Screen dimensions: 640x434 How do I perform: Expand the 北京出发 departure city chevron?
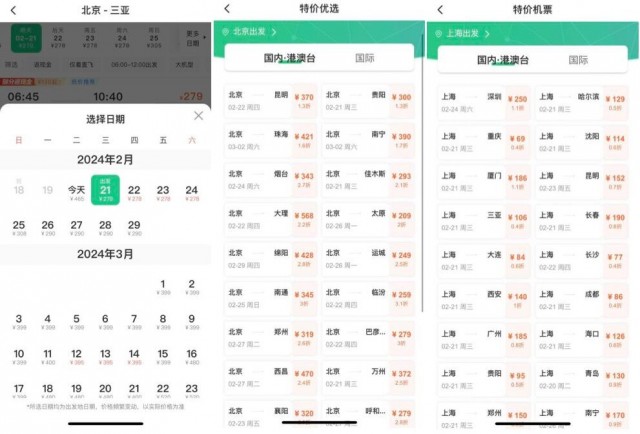274,32
